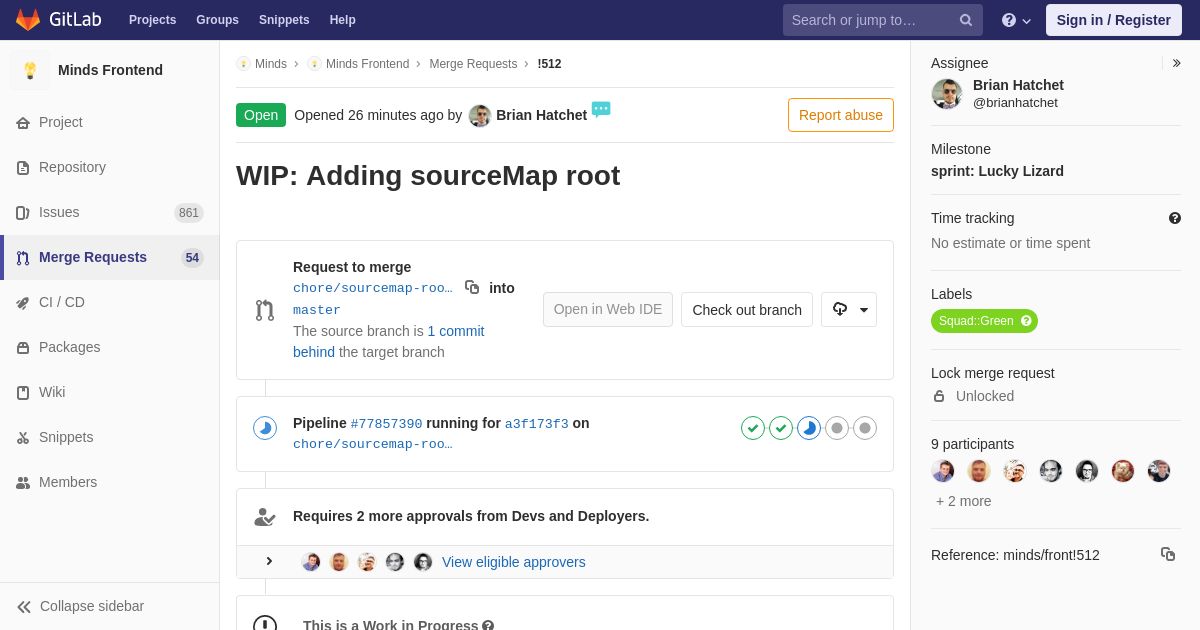The image size is (1200, 630).
Task: Click the first passed pipeline stage icon
Action: pos(753,428)
